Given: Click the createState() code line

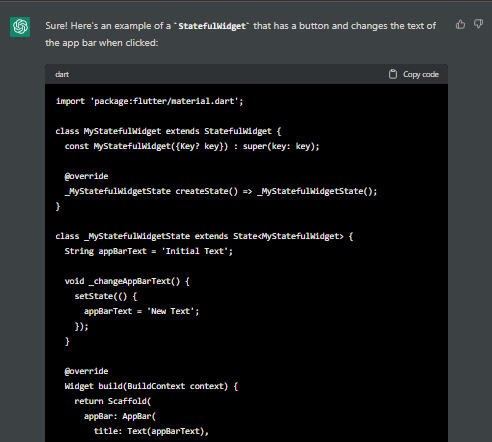Looking at the screenshot, I should [x=221, y=191].
